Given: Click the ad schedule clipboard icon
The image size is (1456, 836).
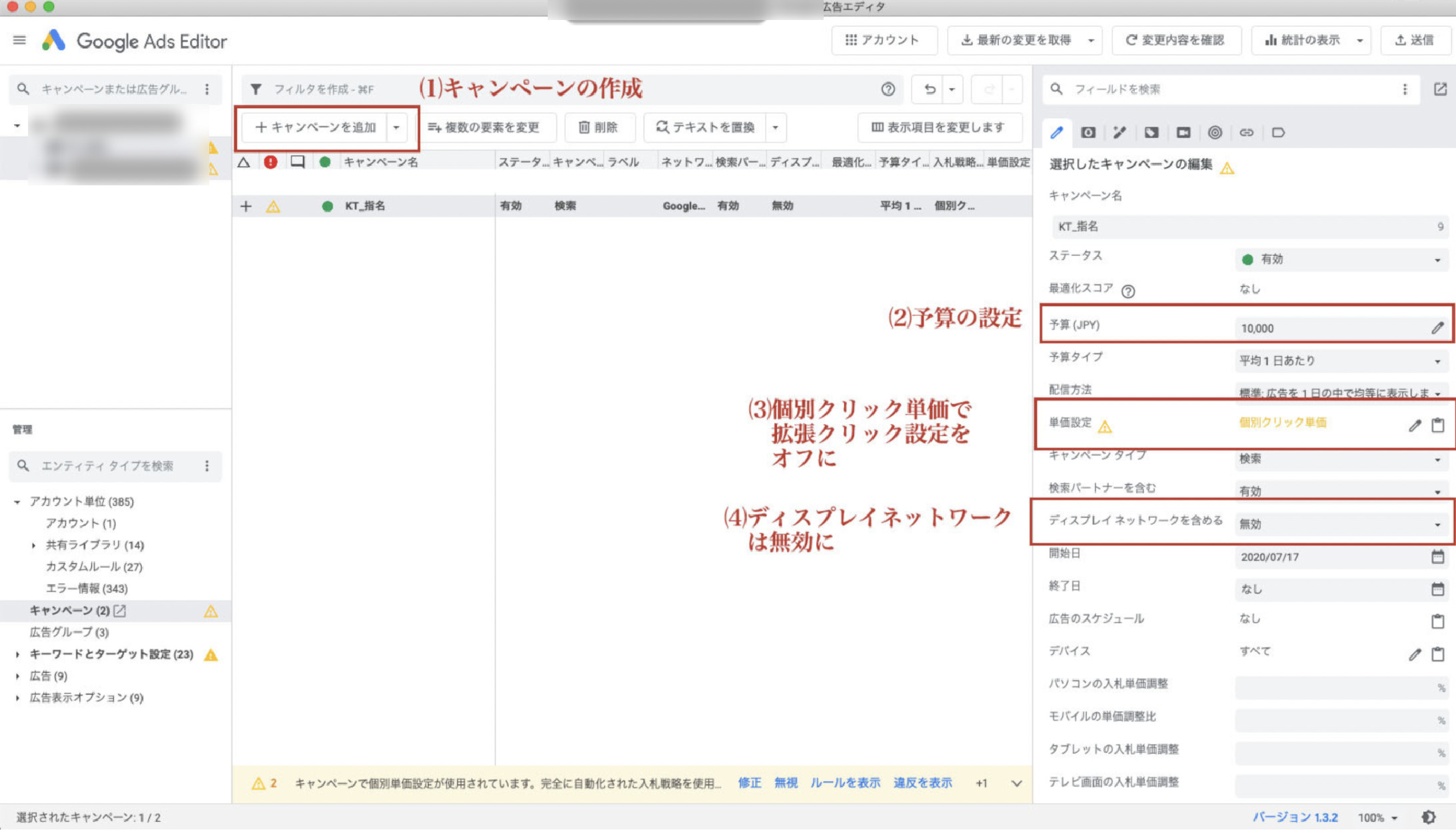Looking at the screenshot, I should click(1437, 621).
